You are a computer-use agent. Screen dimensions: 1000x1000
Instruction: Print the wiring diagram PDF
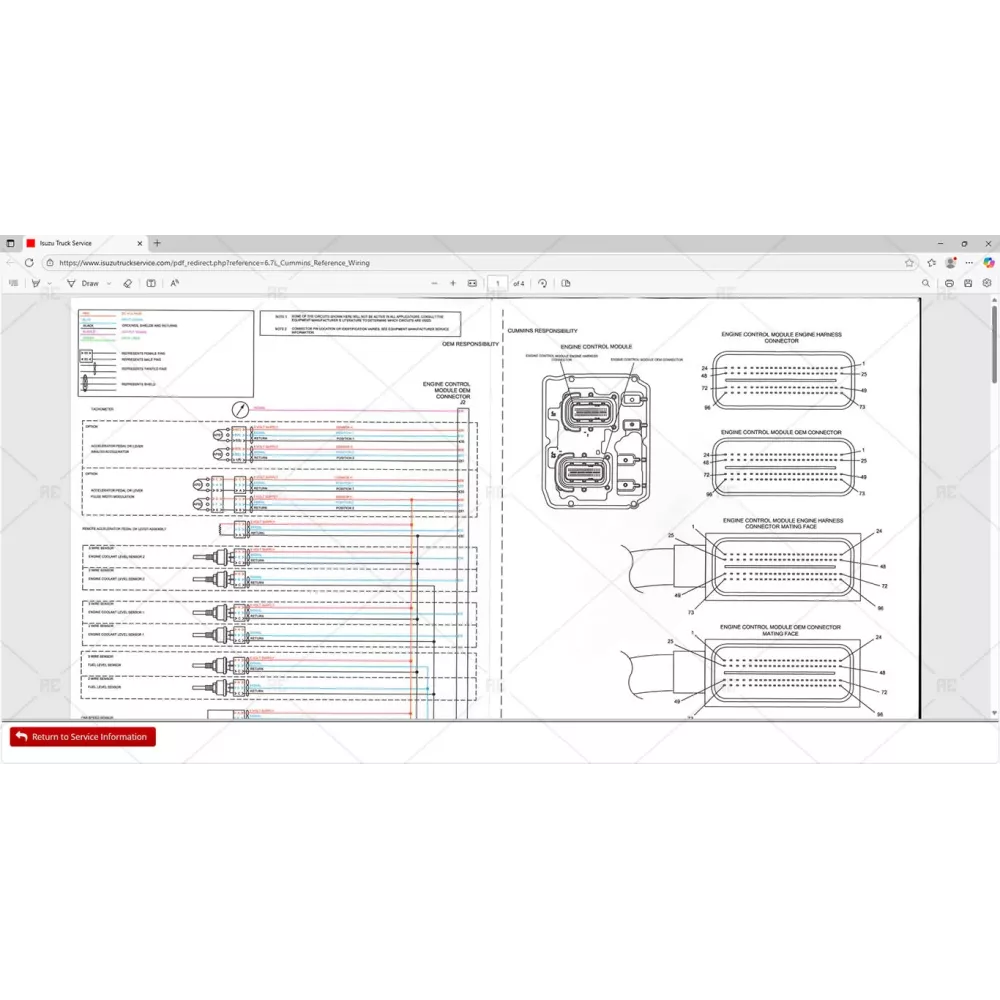(949, 283)
